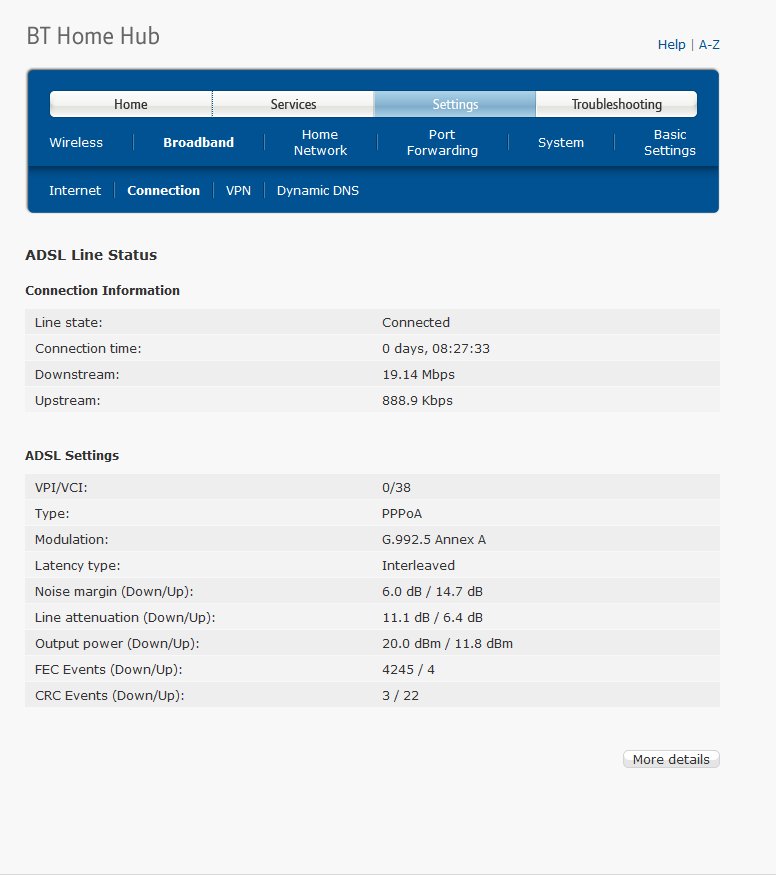Open the Dynamic DNS sub-page
The image size is (776, 884).
[x=318, y=191]
